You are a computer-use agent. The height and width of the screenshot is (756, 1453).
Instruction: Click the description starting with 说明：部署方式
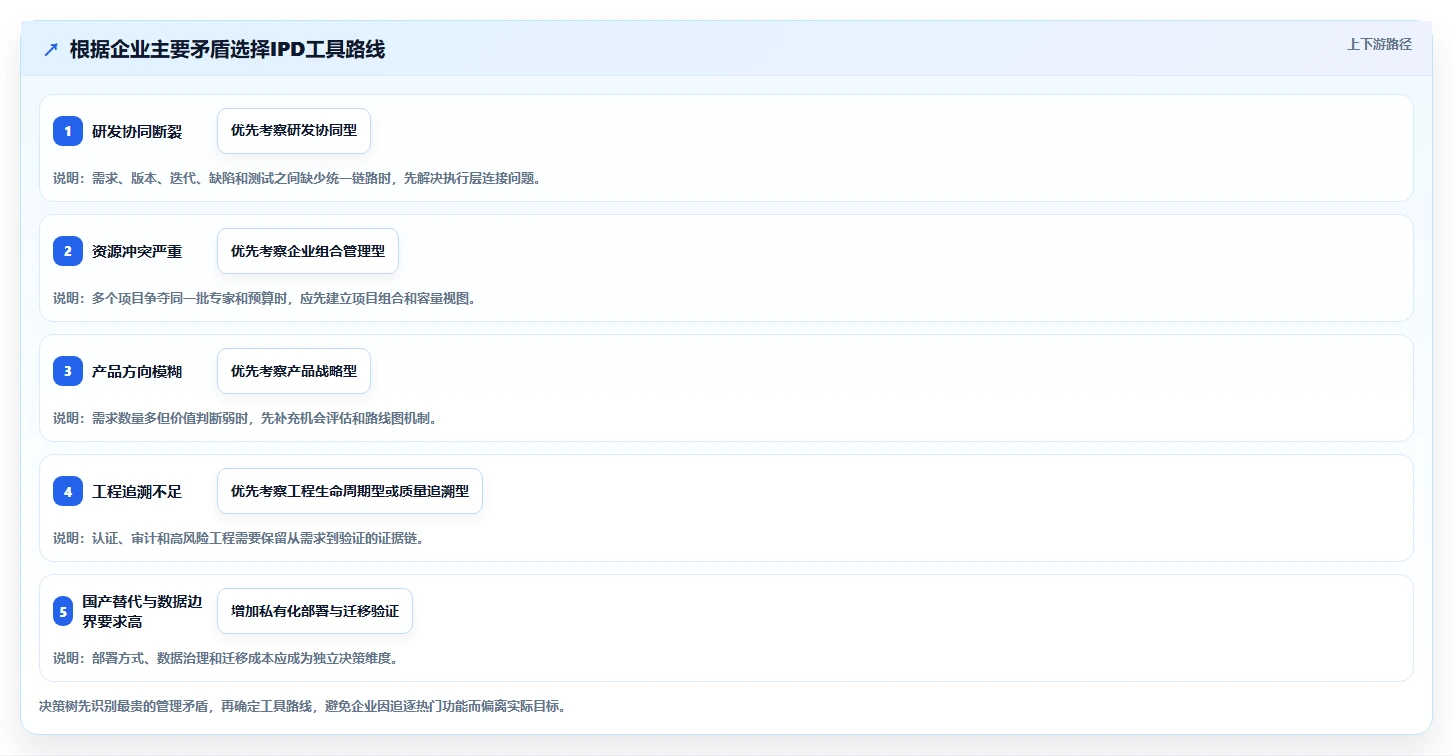(x=225, y=658)
